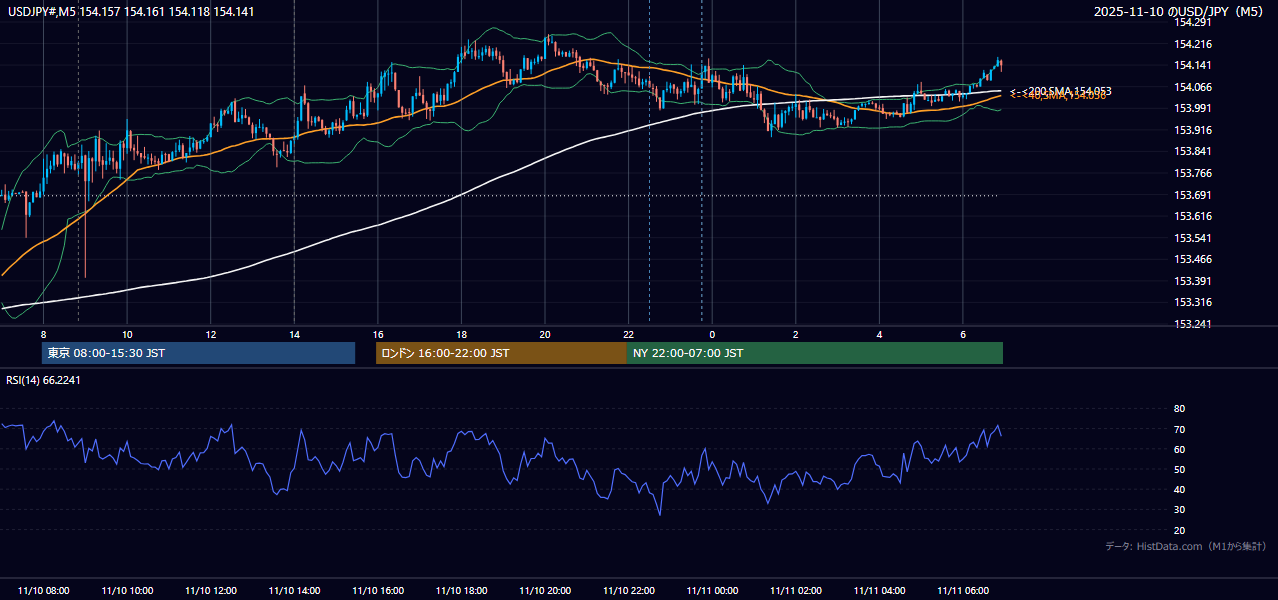Click 153.916 on the price axis
The image size is (1278, 600).
pyautogui.click(x=1194, y=130)
